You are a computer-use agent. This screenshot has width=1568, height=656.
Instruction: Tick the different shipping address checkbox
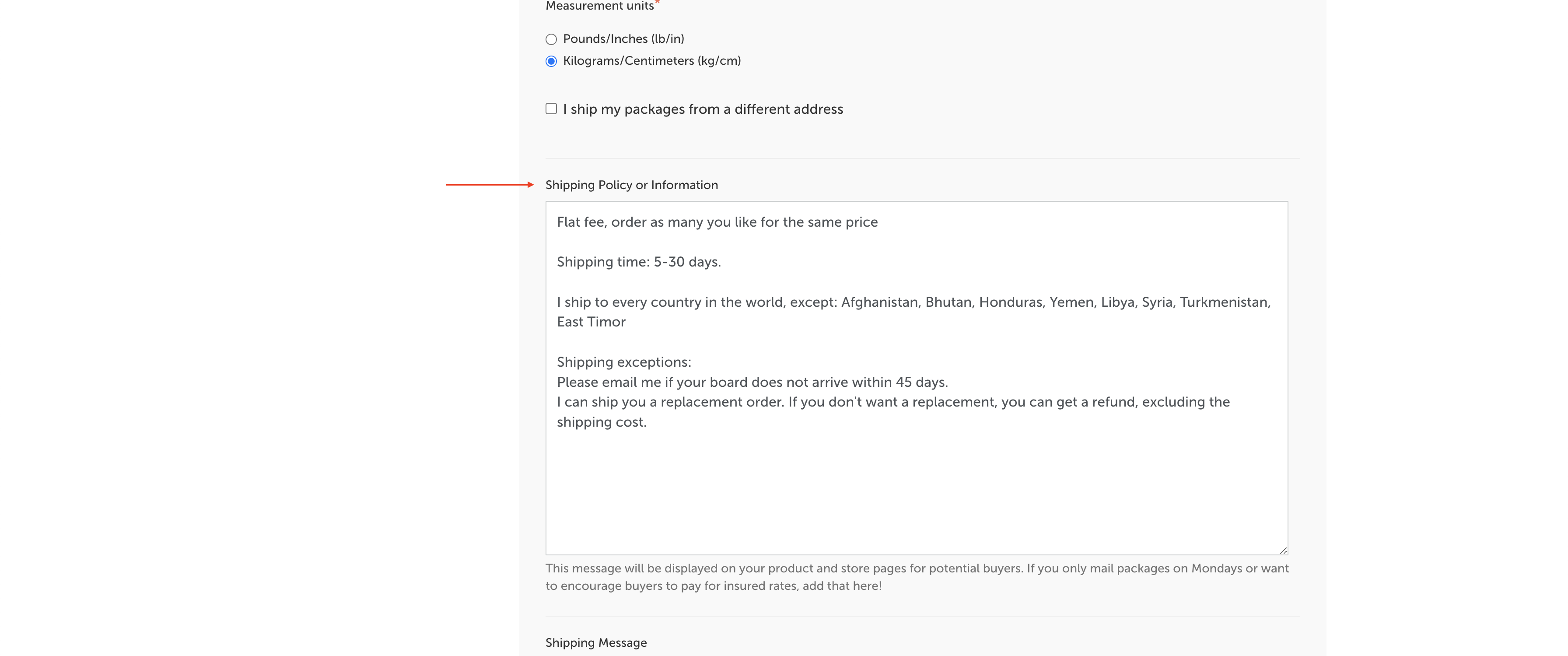pyautogui.click(x=551, y=109)
